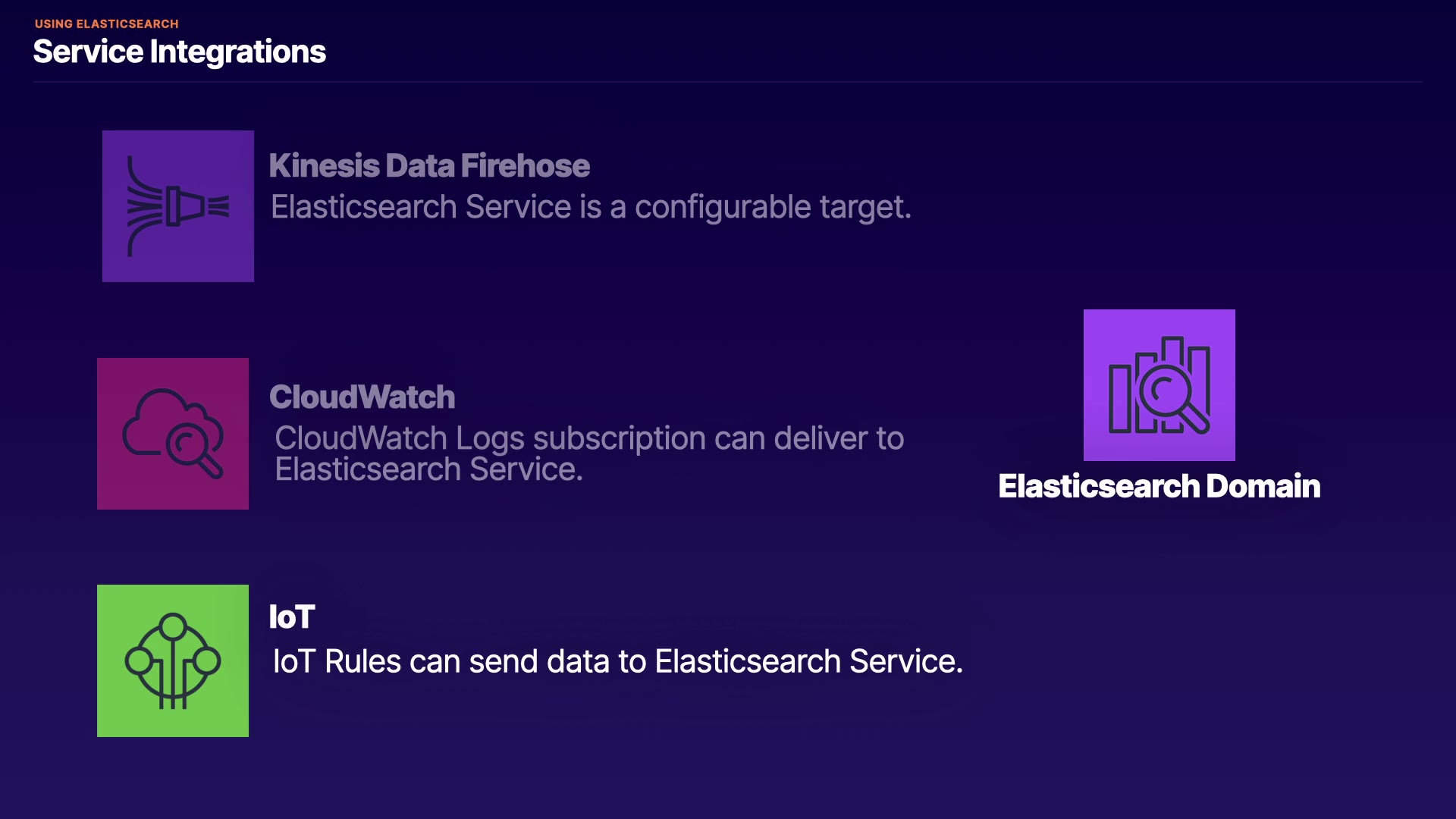The height and width of the screenshot is (819, 1456).
Task: Click the 'CloudWatch' heading text
Action: click(362, 397)
